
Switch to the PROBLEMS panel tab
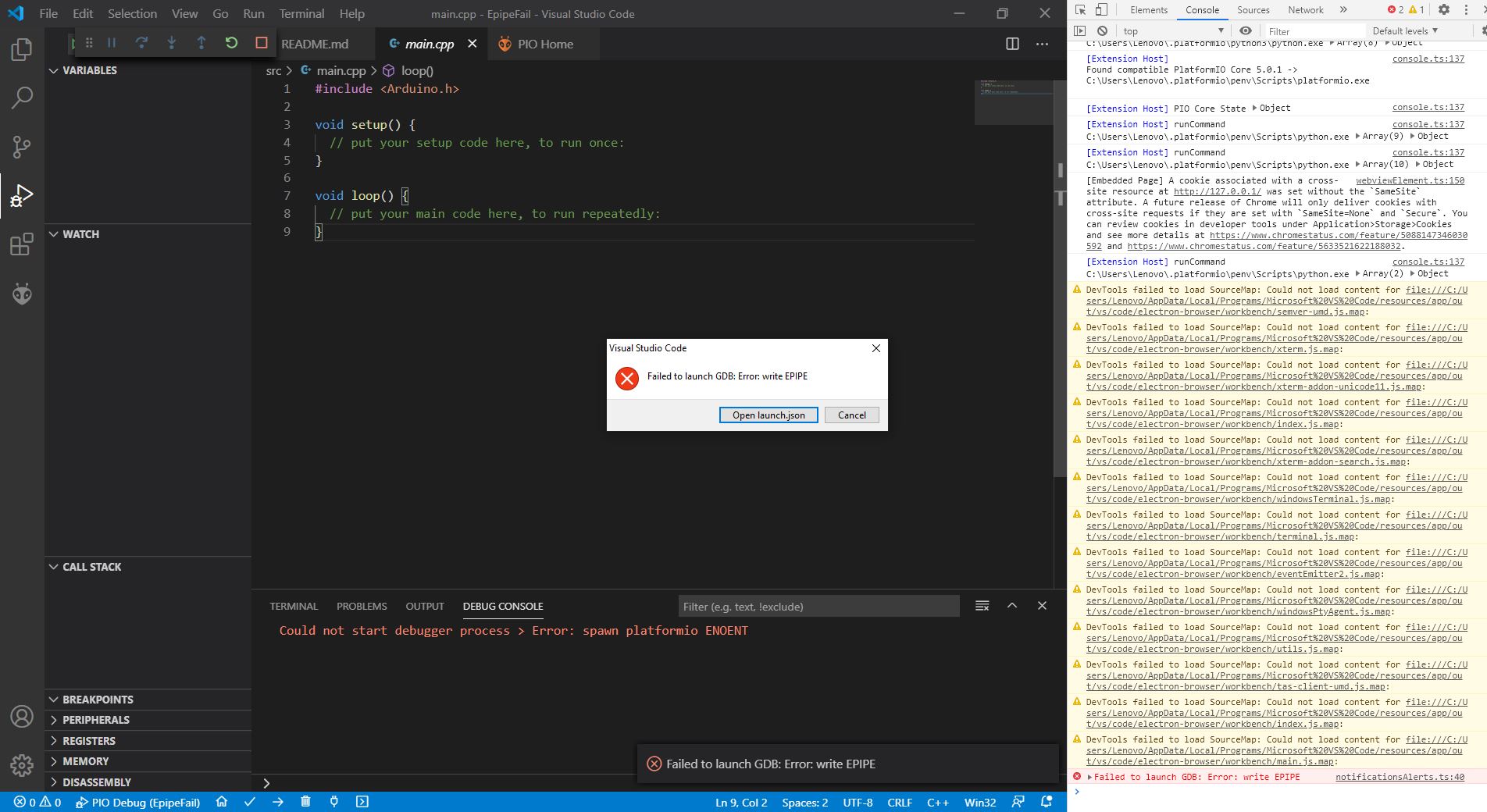362,606
